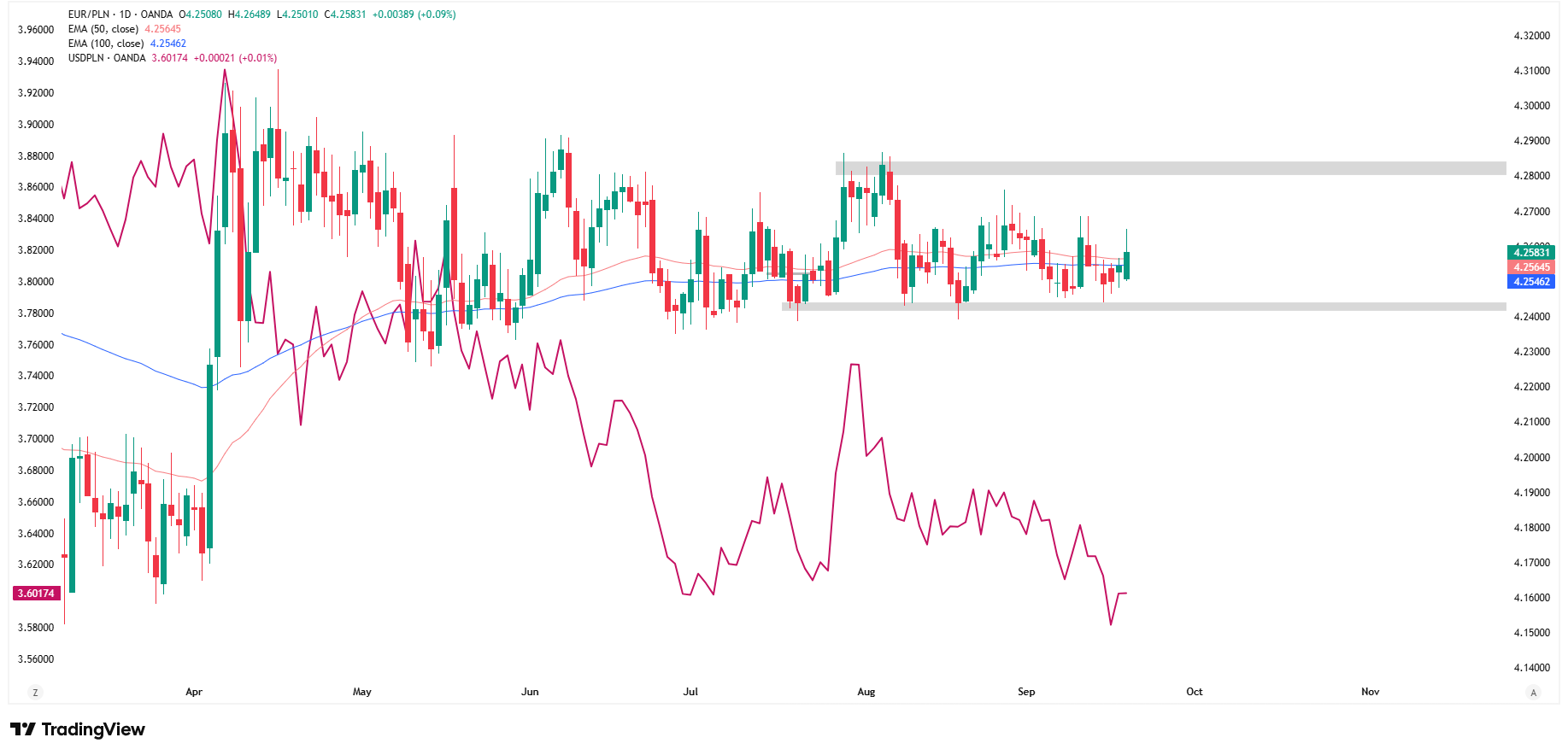Click the Apr label on time axis
This screenshot has width=1568, height=755.
click(x=194, y=692)
